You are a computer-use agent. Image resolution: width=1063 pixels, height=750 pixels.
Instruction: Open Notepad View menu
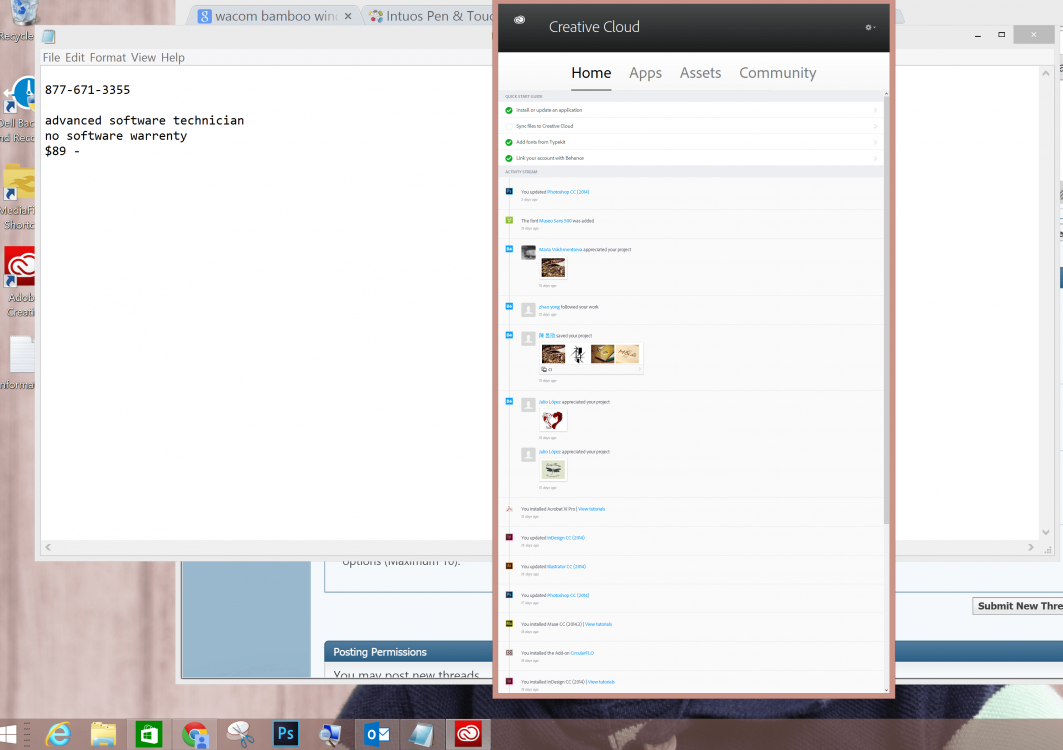(x=143, y=58)
